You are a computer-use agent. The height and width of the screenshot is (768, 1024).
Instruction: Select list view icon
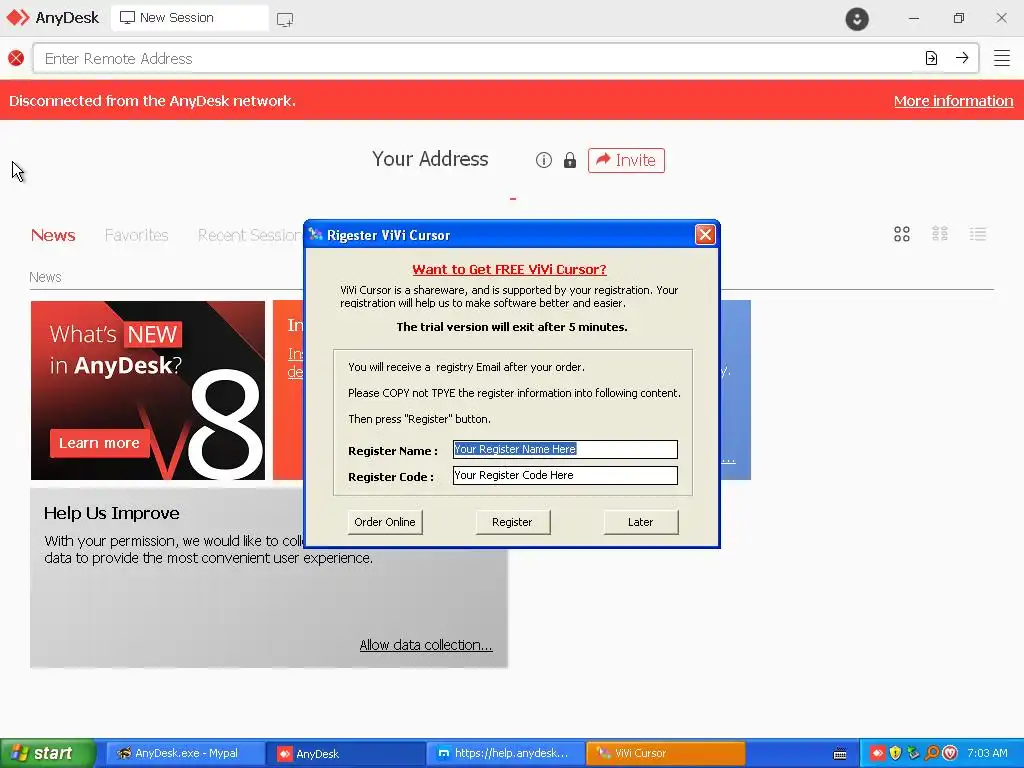pyautogui.click(x=978, y=234)
